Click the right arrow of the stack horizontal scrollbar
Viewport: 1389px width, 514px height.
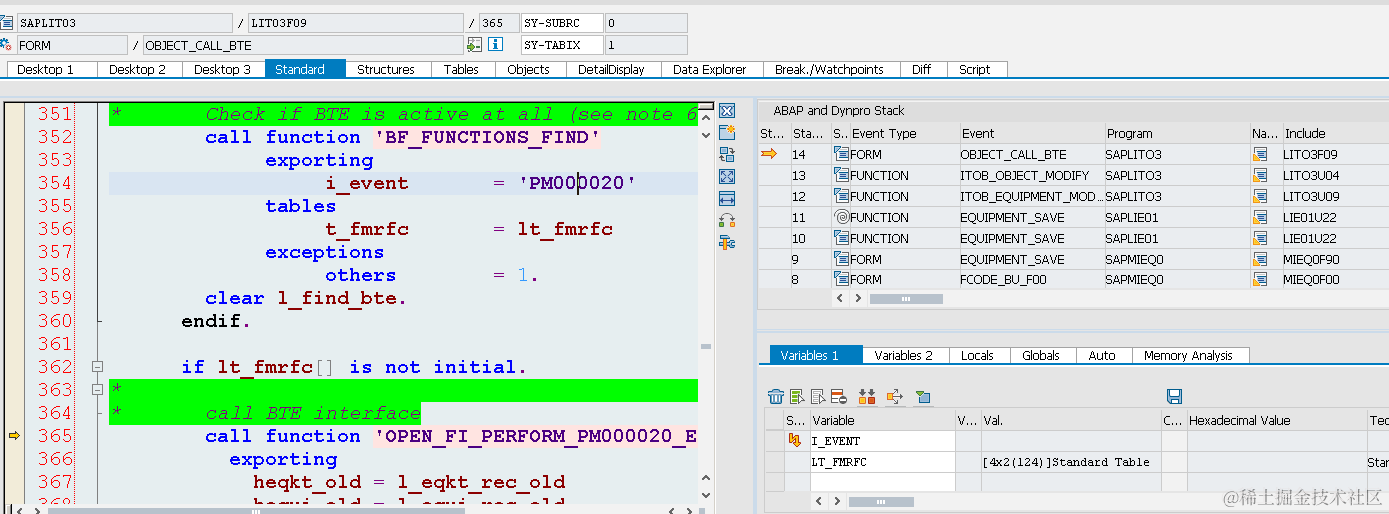pyautogui.click(x=857, y=298)
